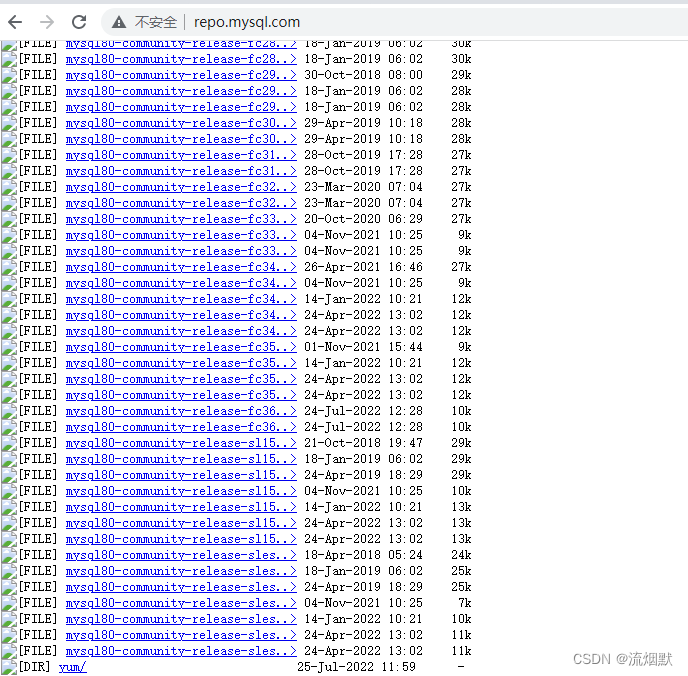
Task: Click file icon of fc35 14-Jan-2022 row
Action: [9, 363]
